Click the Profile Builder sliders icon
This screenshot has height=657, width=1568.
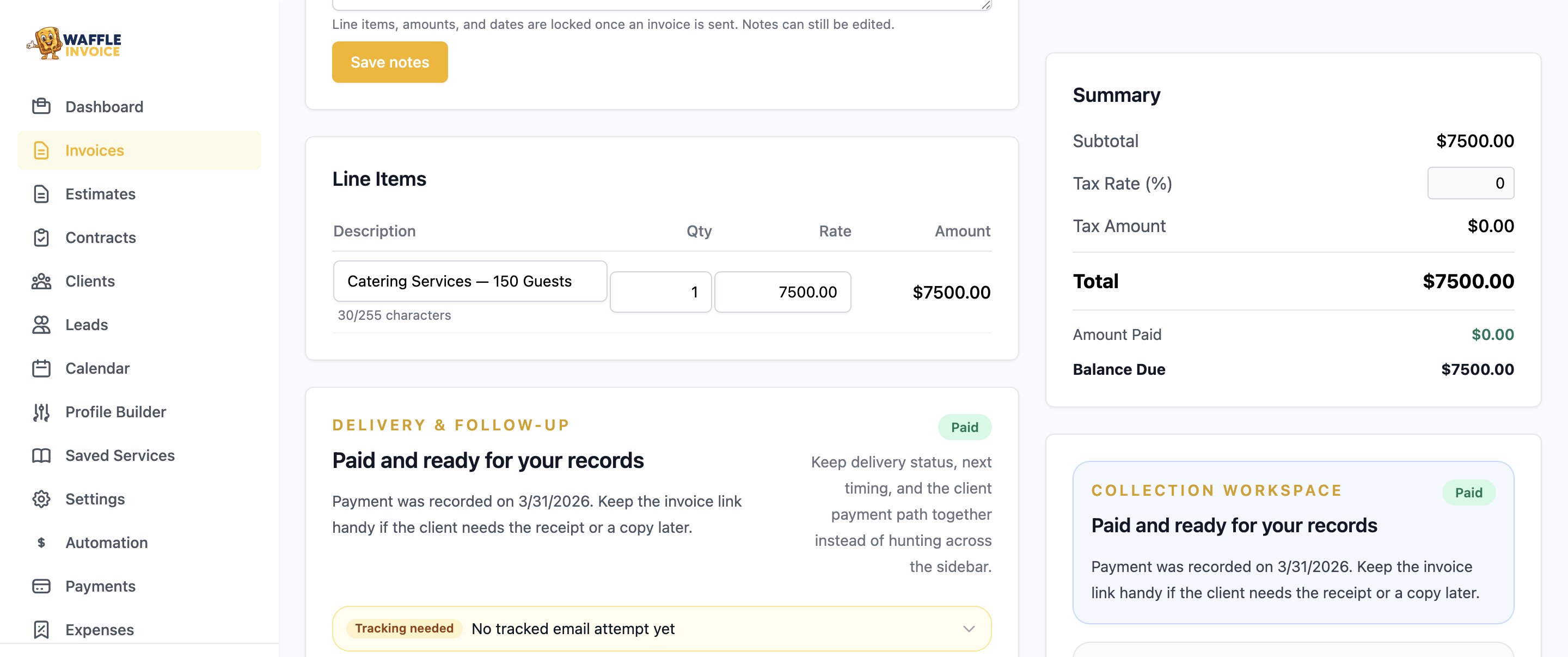(x=41, y=412)
